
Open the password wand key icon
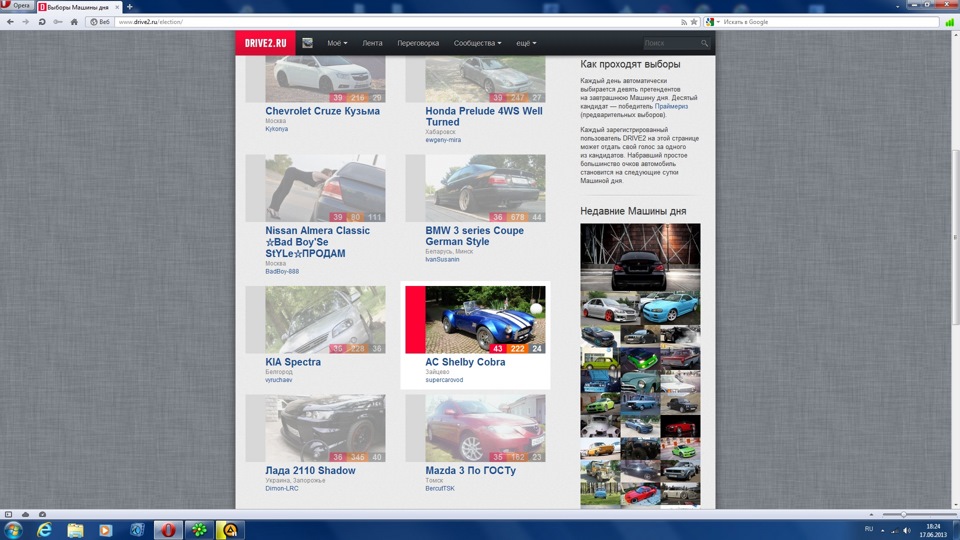[x=58, y=21]
